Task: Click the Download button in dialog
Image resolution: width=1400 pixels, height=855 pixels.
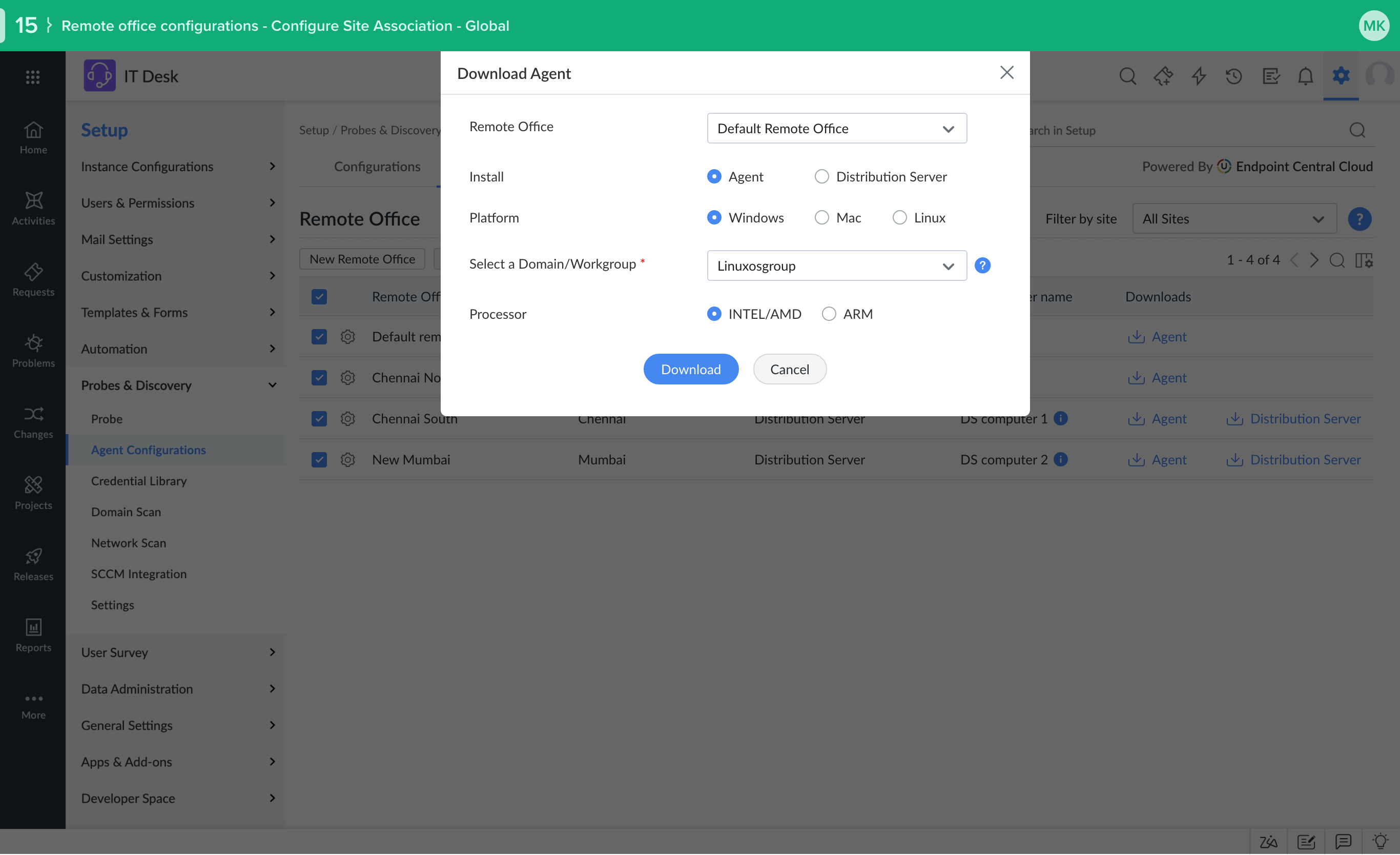Action: pyautogui.click(x=691, y=370)
